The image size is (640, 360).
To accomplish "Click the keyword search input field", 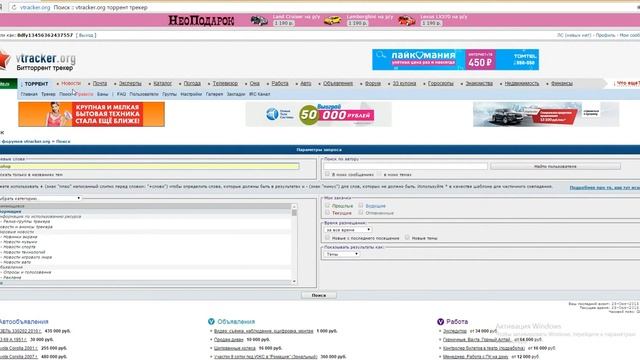I will point(149,166).
